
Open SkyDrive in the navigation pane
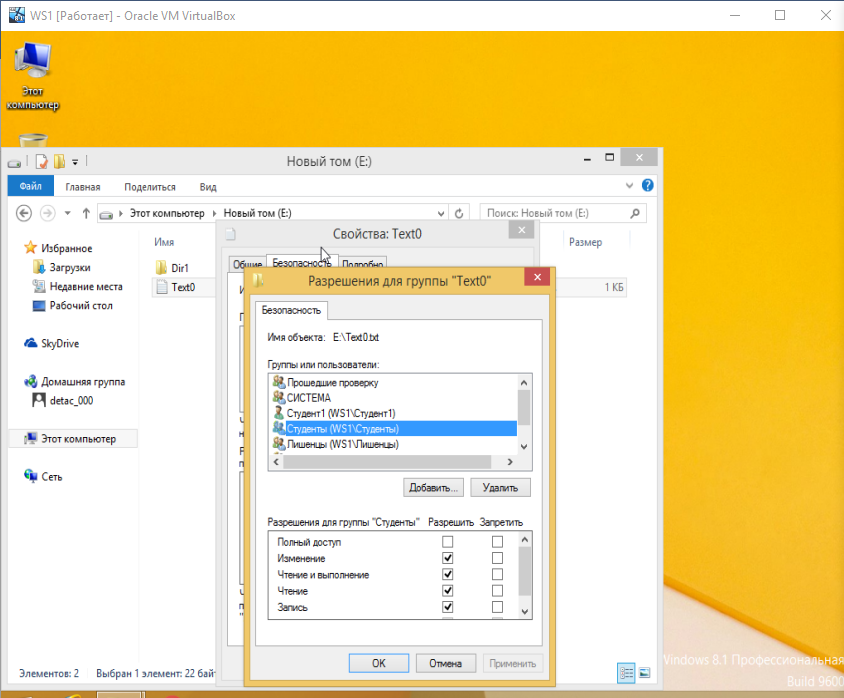[x=59, y=344]
